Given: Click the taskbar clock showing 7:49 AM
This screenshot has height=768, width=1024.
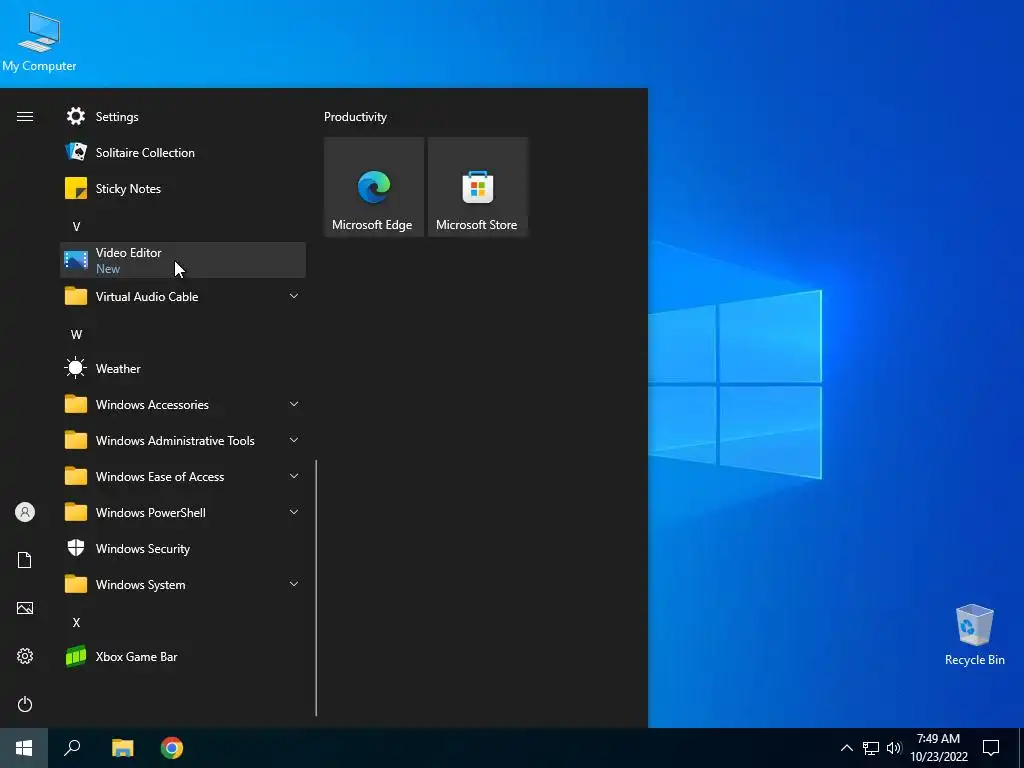Looking at the screenshot, I should tap(938, 748).
